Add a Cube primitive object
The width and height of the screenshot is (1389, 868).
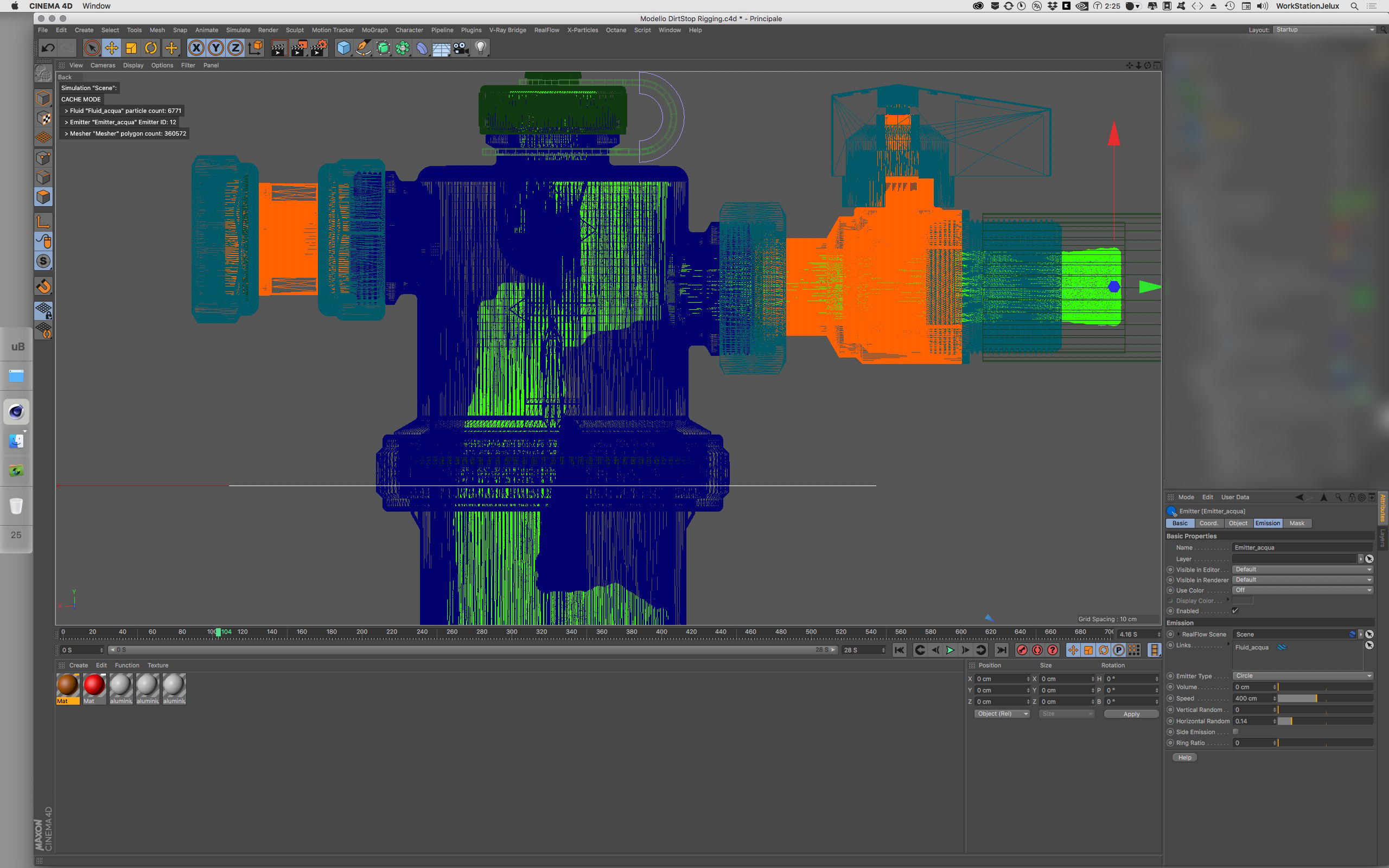pyautogui.click(x=343, y=48)
